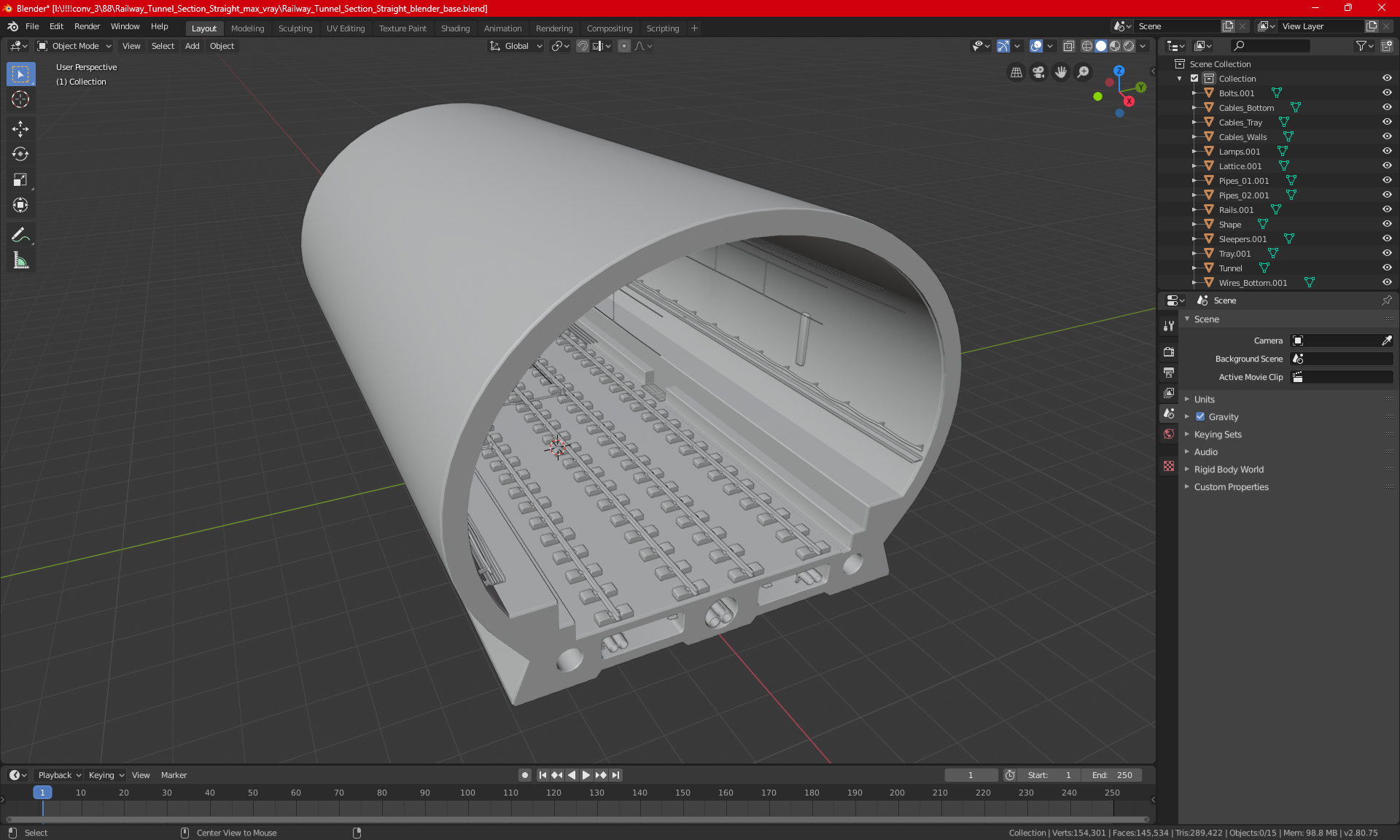Open the Render menu

click(87, 26)
